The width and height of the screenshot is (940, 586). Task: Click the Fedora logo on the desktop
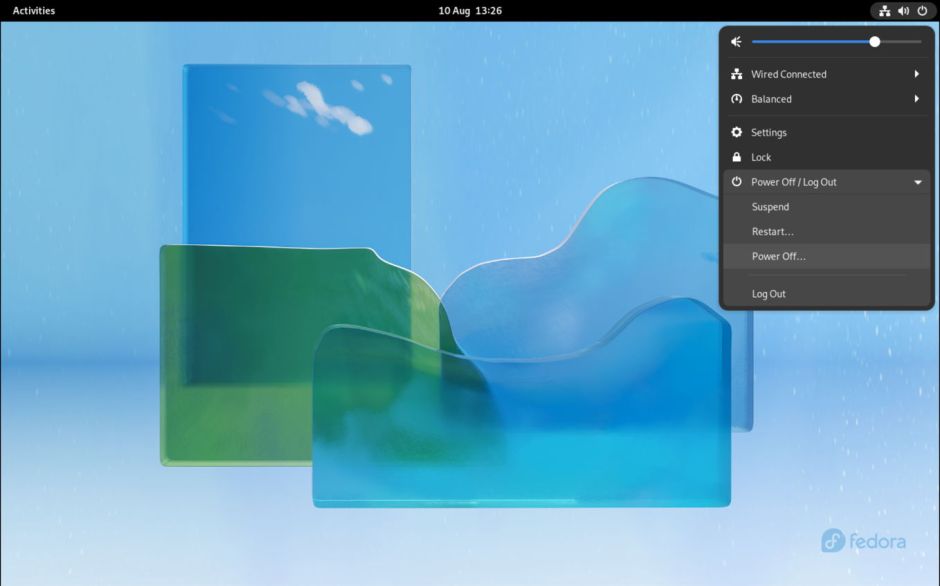tap(863, 541)
